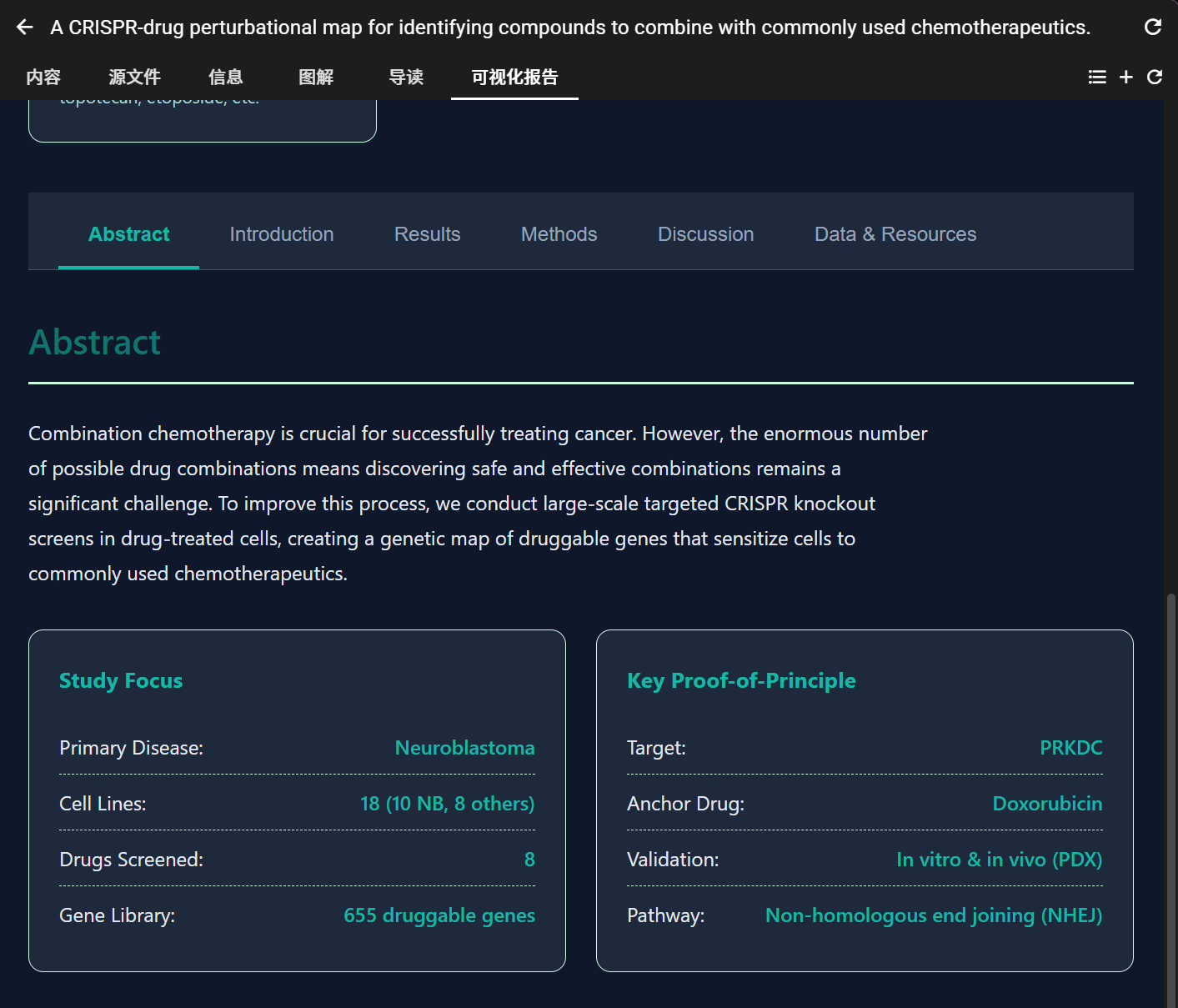Open the Data & Resources tab

[895, 234]
